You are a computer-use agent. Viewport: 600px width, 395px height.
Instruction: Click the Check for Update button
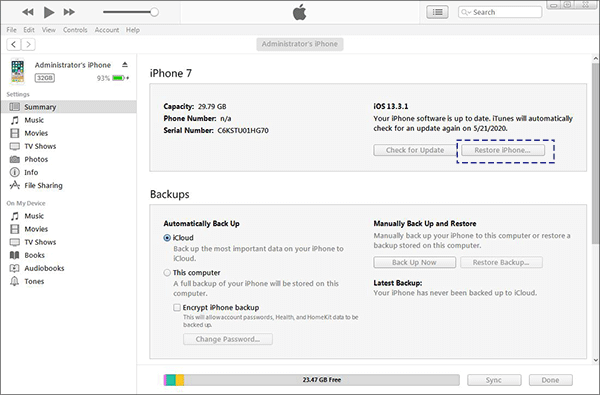(415, 150)
